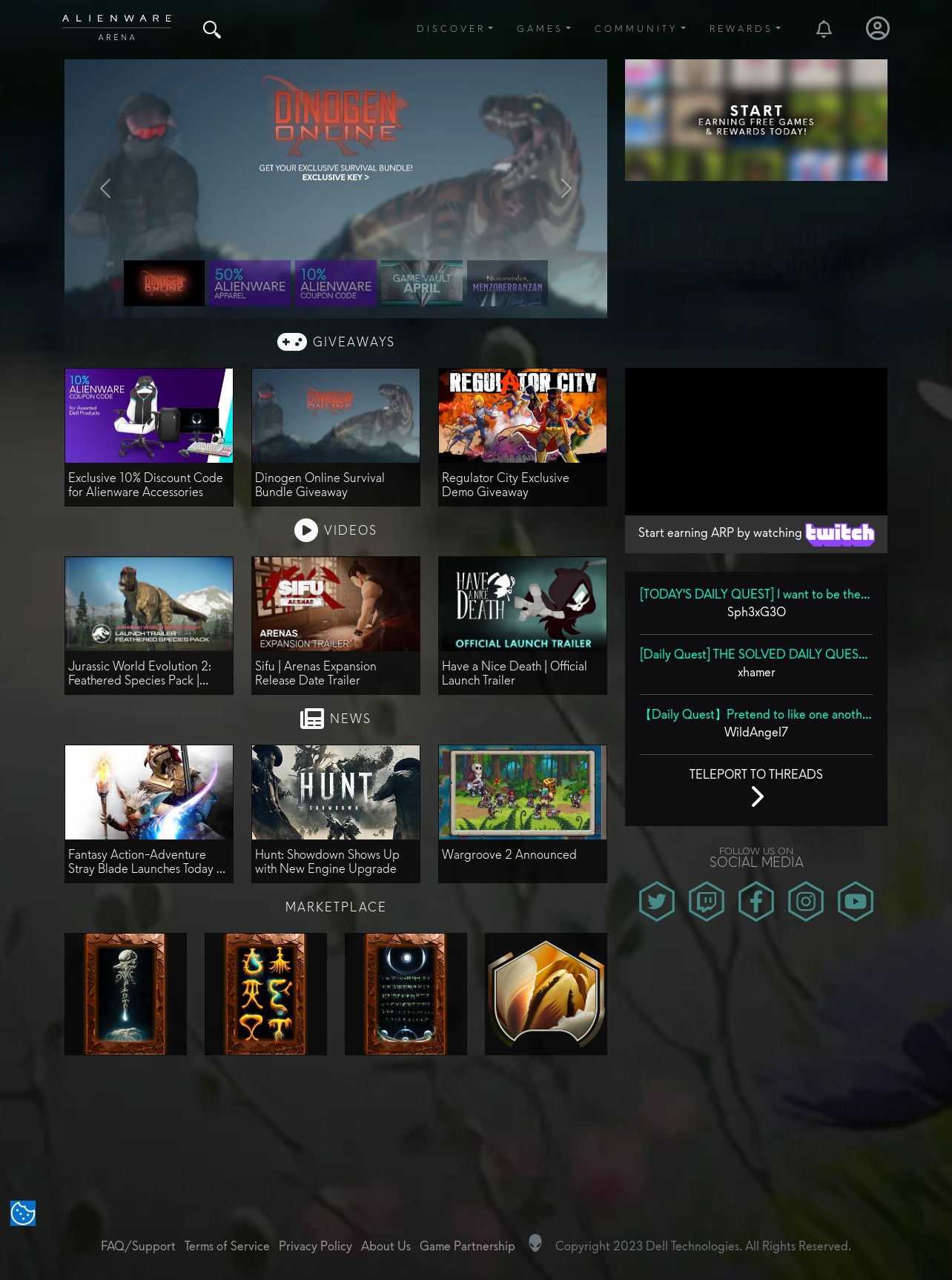Open Privacy Policy footer link
952x1280 pixels.
coord(315,1246)
